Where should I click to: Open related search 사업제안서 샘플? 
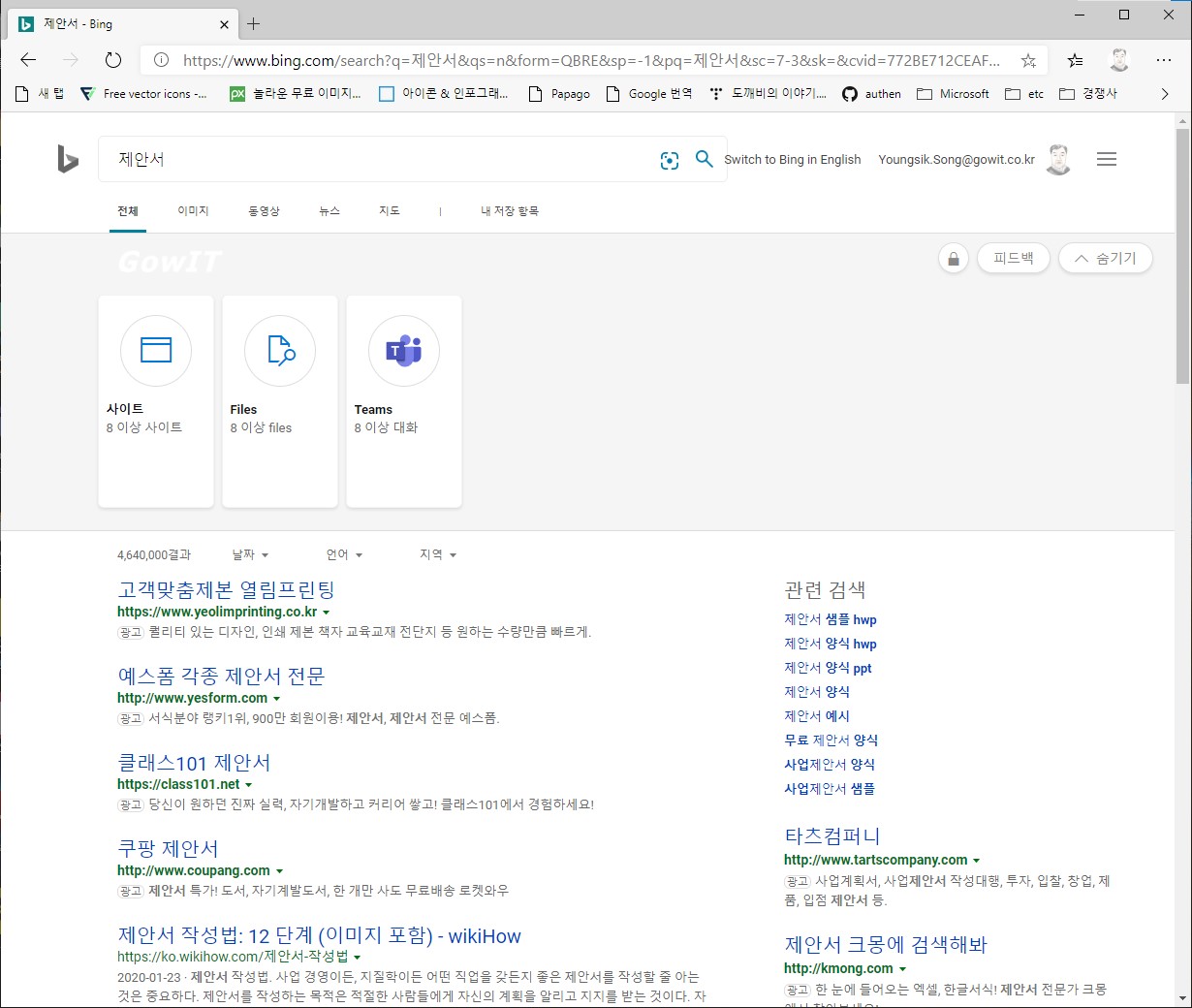coord(830,789)
